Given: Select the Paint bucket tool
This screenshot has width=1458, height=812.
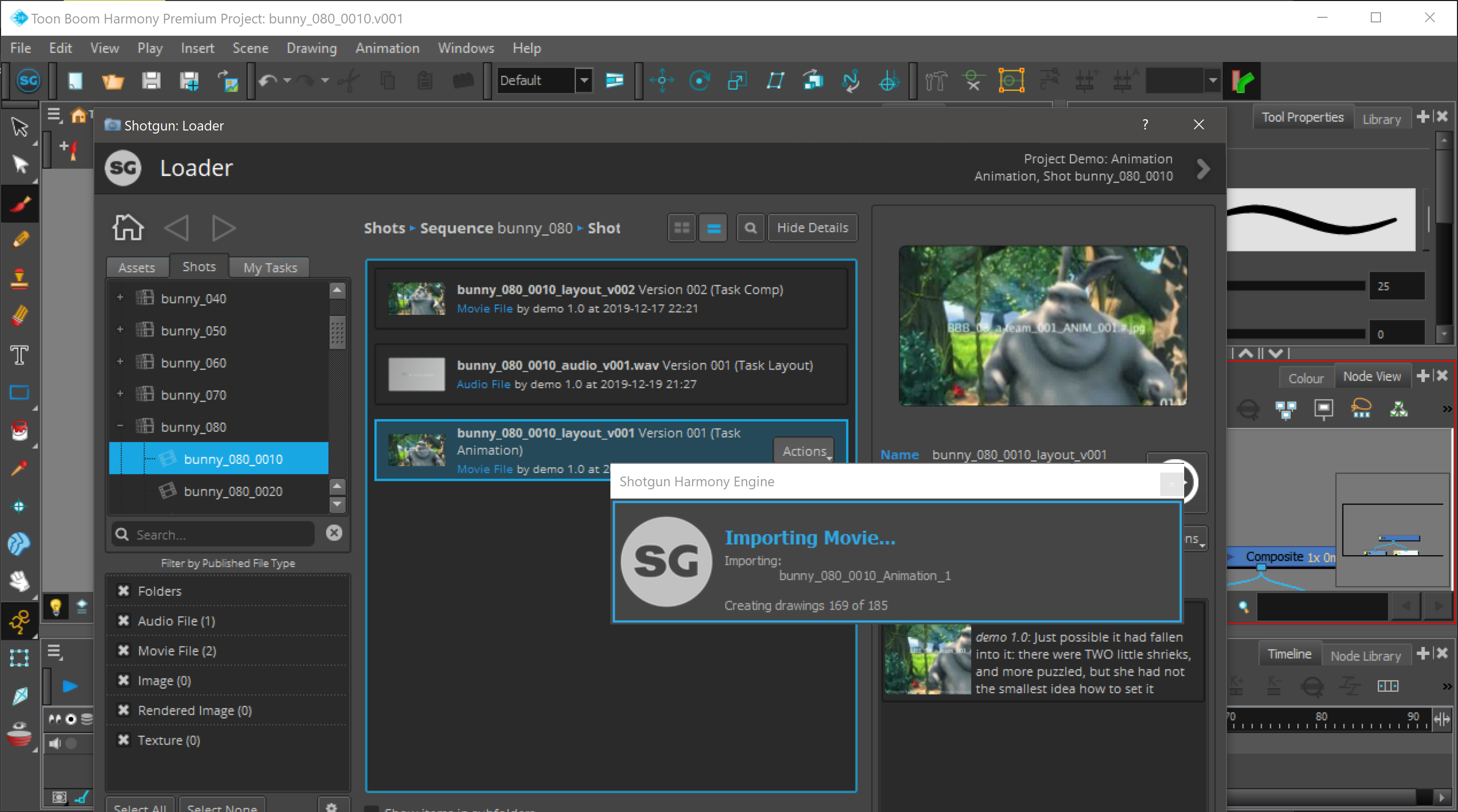Looking at the screenshot, I should [20, 431].
